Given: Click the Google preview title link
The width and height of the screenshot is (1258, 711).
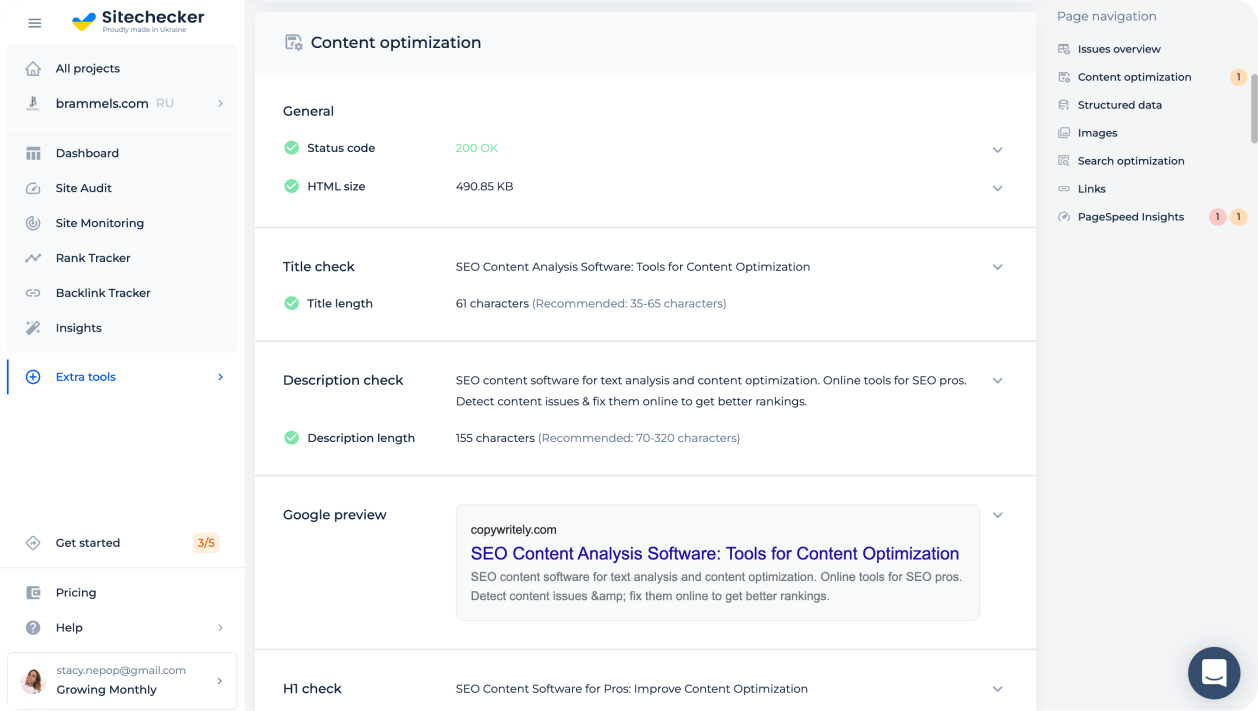Looking at the screenshot, I should (x=714, y=554).
